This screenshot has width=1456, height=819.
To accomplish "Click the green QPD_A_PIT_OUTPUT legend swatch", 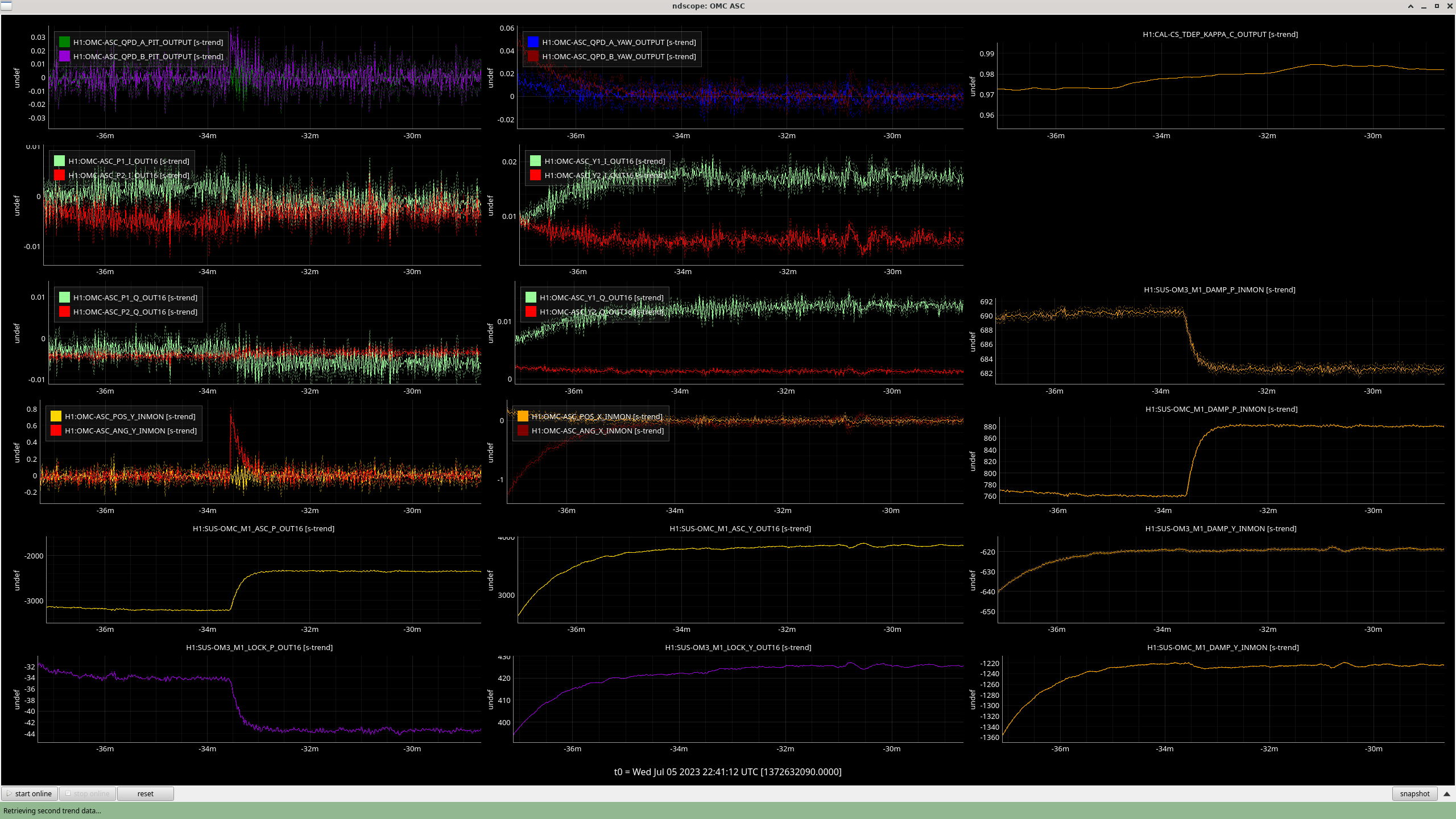I will point(64,42).
